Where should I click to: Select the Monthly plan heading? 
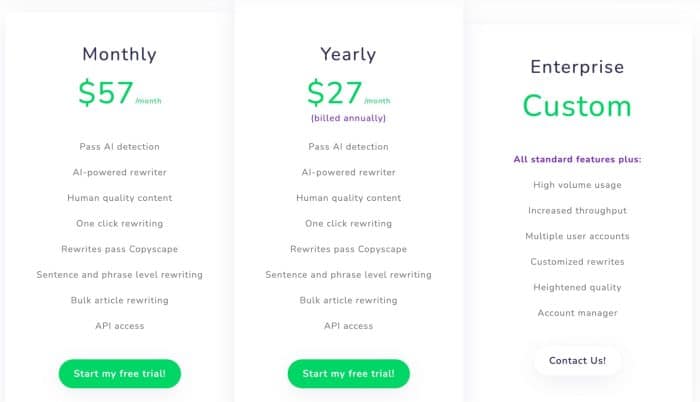click(120, 54)
